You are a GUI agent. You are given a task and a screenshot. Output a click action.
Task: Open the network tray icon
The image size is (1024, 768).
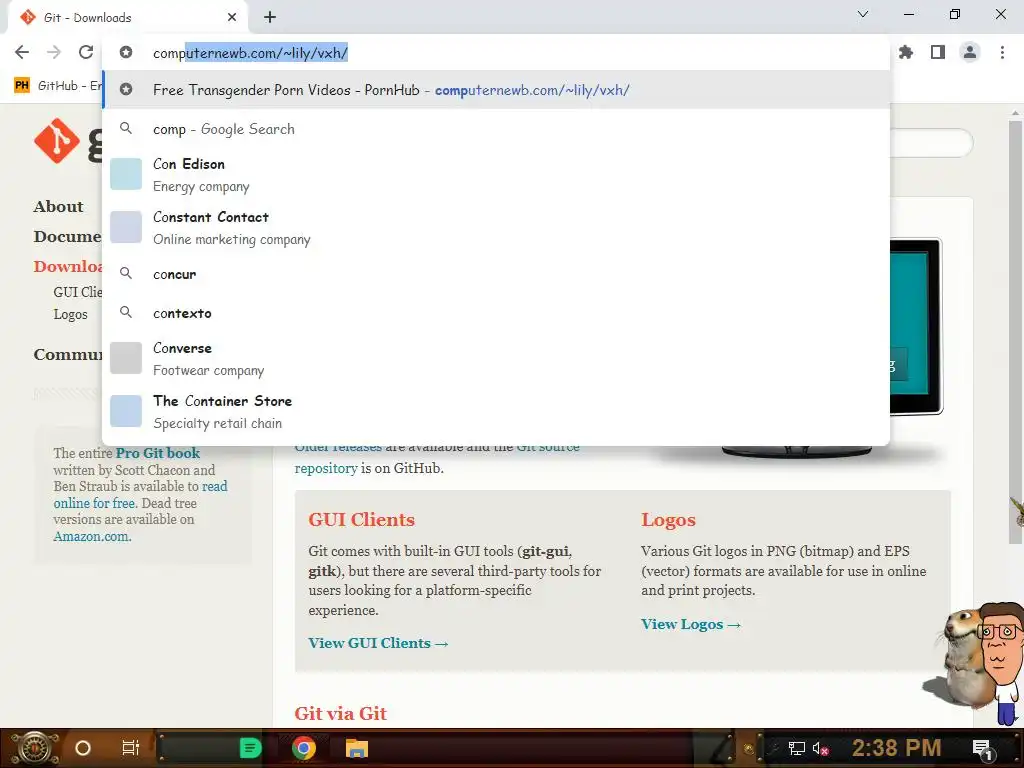[x=796, y=748]
